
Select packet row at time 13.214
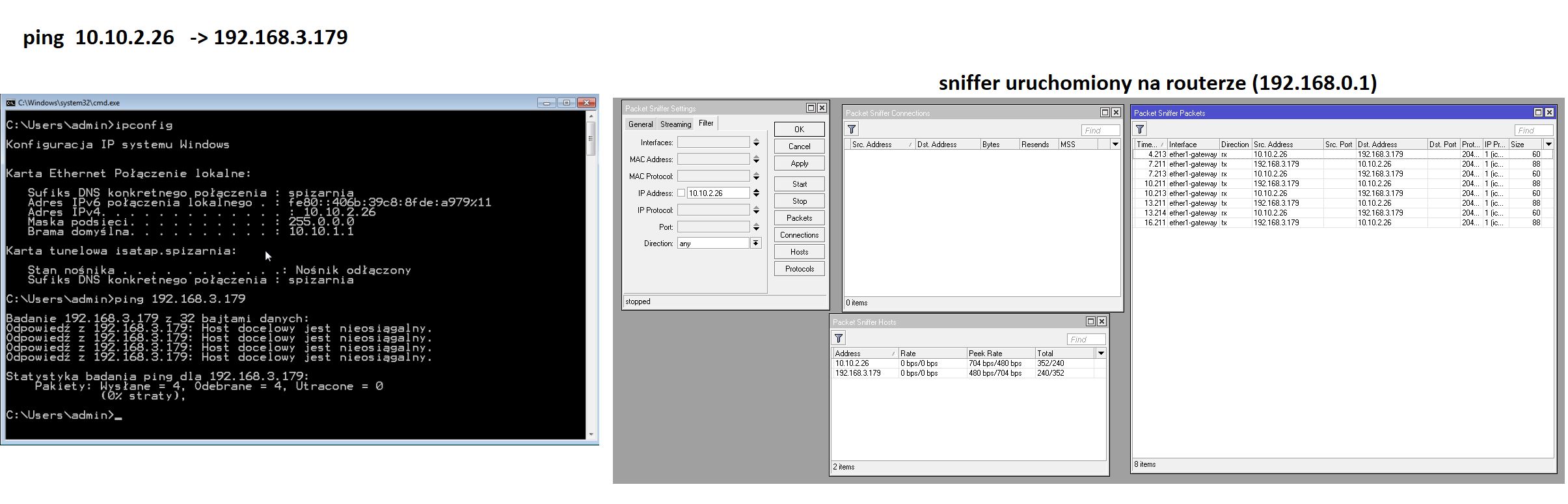tap(1343, 213)
